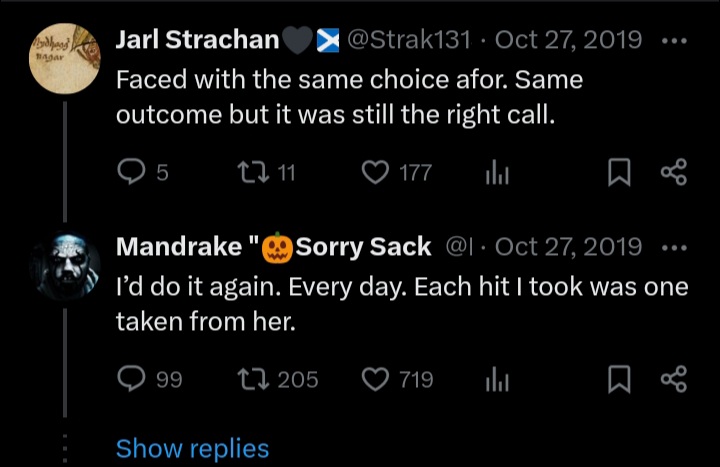Open Jarl Strachan's profile picture
The width and height of the screenshot is (720, 467).
click(x=64, y=59)
